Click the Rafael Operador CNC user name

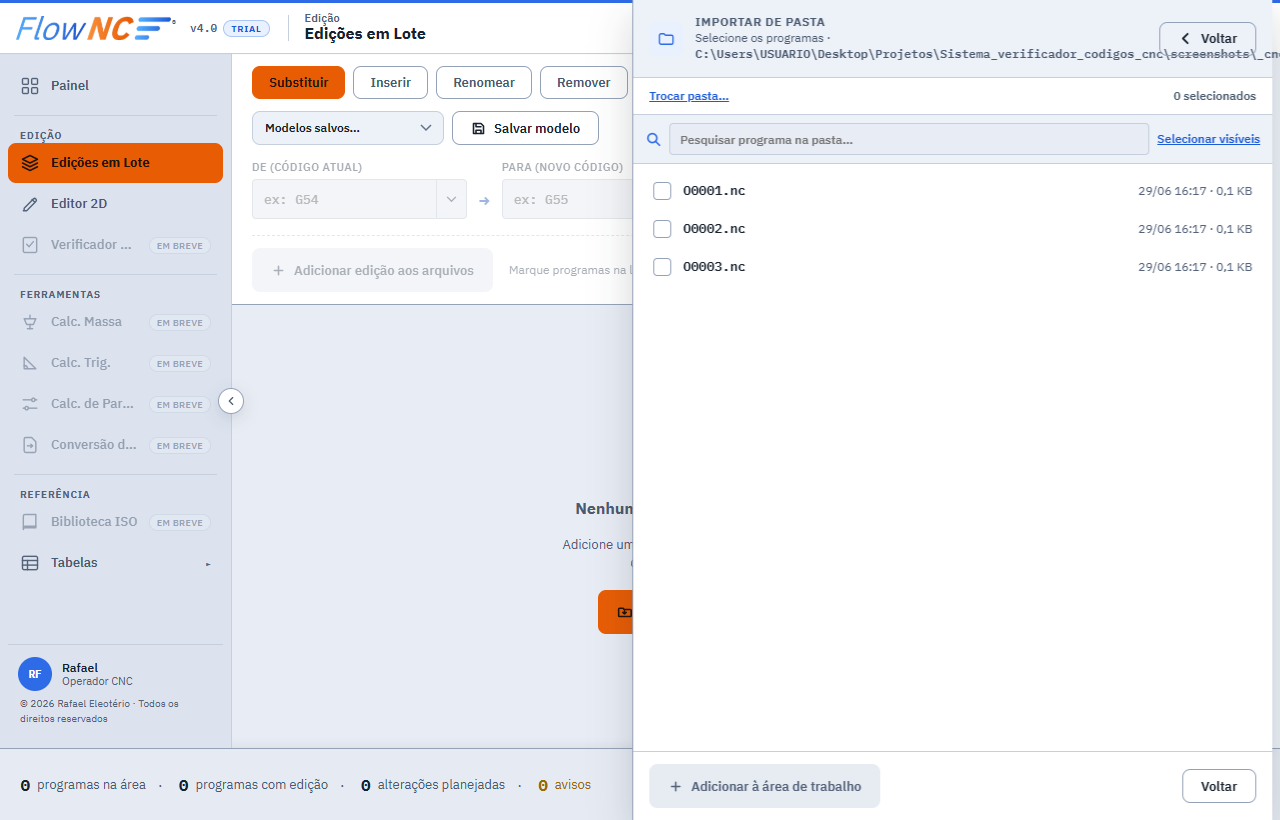tap(97, 674)
